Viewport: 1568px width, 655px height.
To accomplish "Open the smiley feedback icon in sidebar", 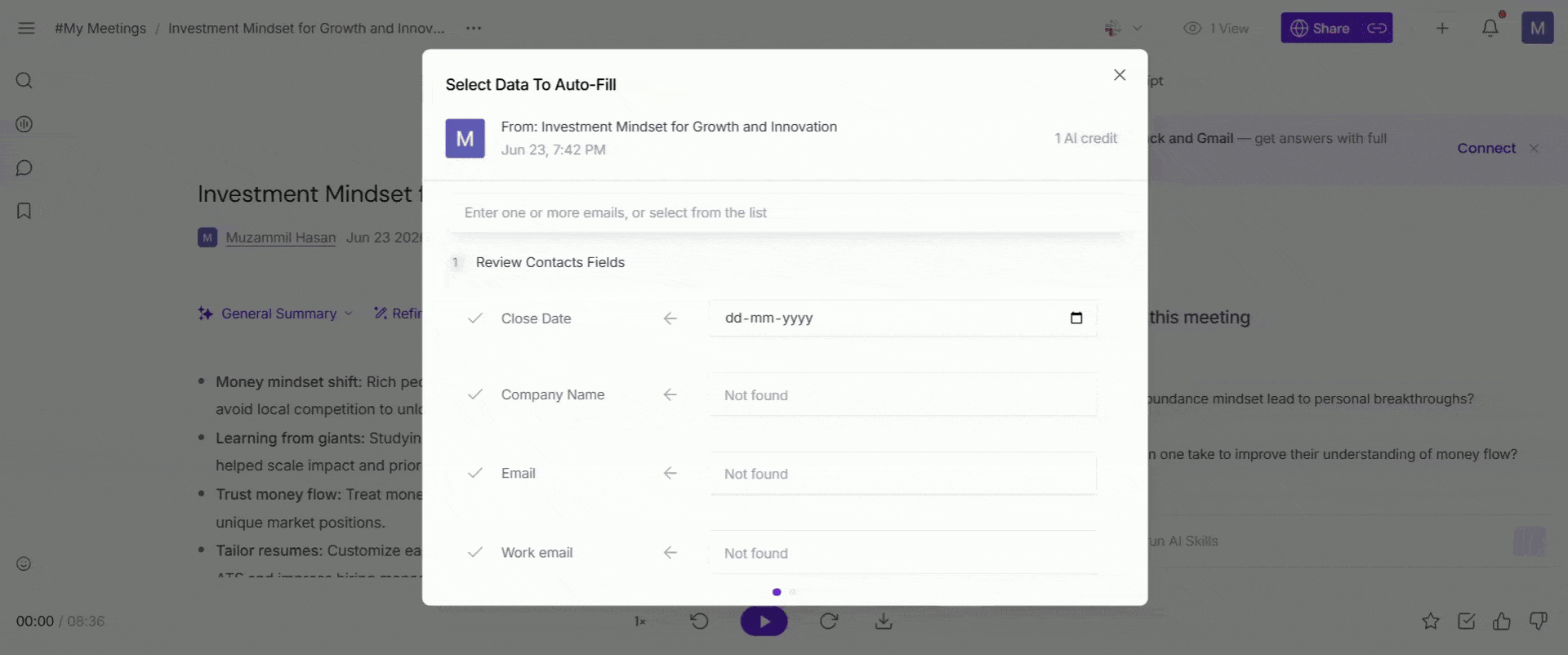I will [x=24, y=564].
